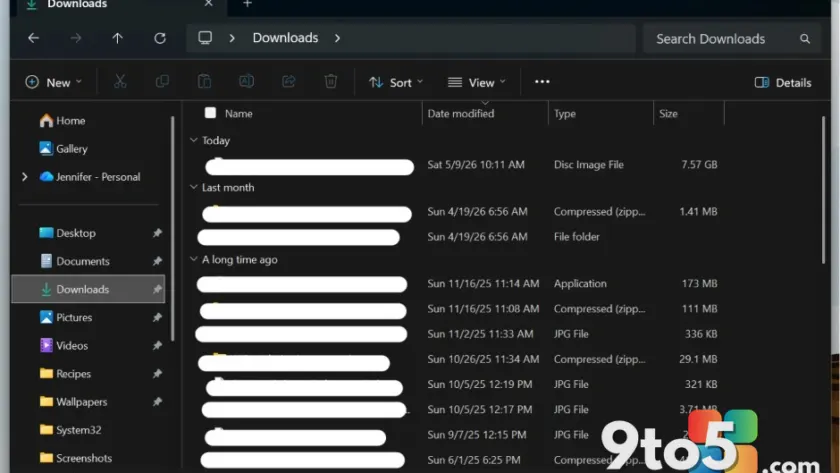The height and width of the screenshot is (473, 840).
Task: Click the pin icon next to Wallpapers
Action: tap(157, 402)
